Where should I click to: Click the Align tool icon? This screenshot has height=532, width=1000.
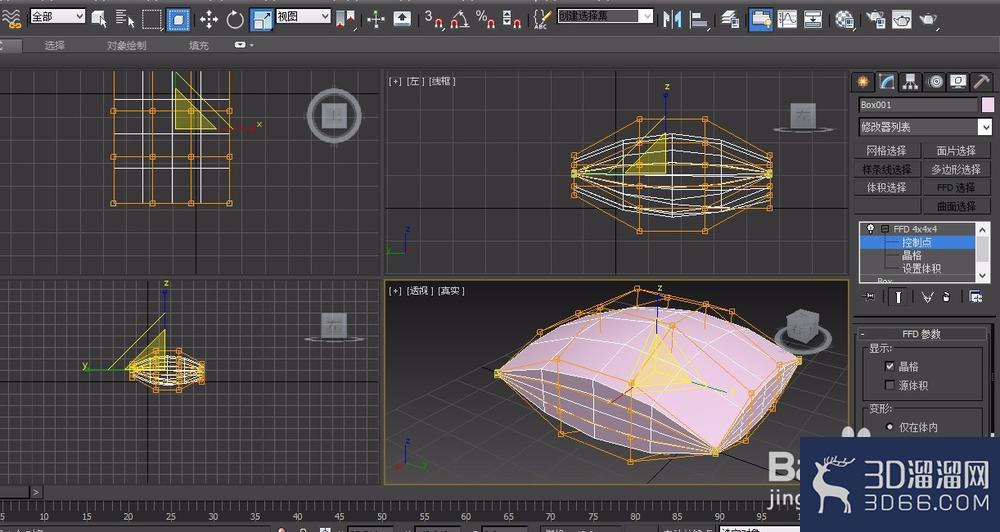[699, 20]
